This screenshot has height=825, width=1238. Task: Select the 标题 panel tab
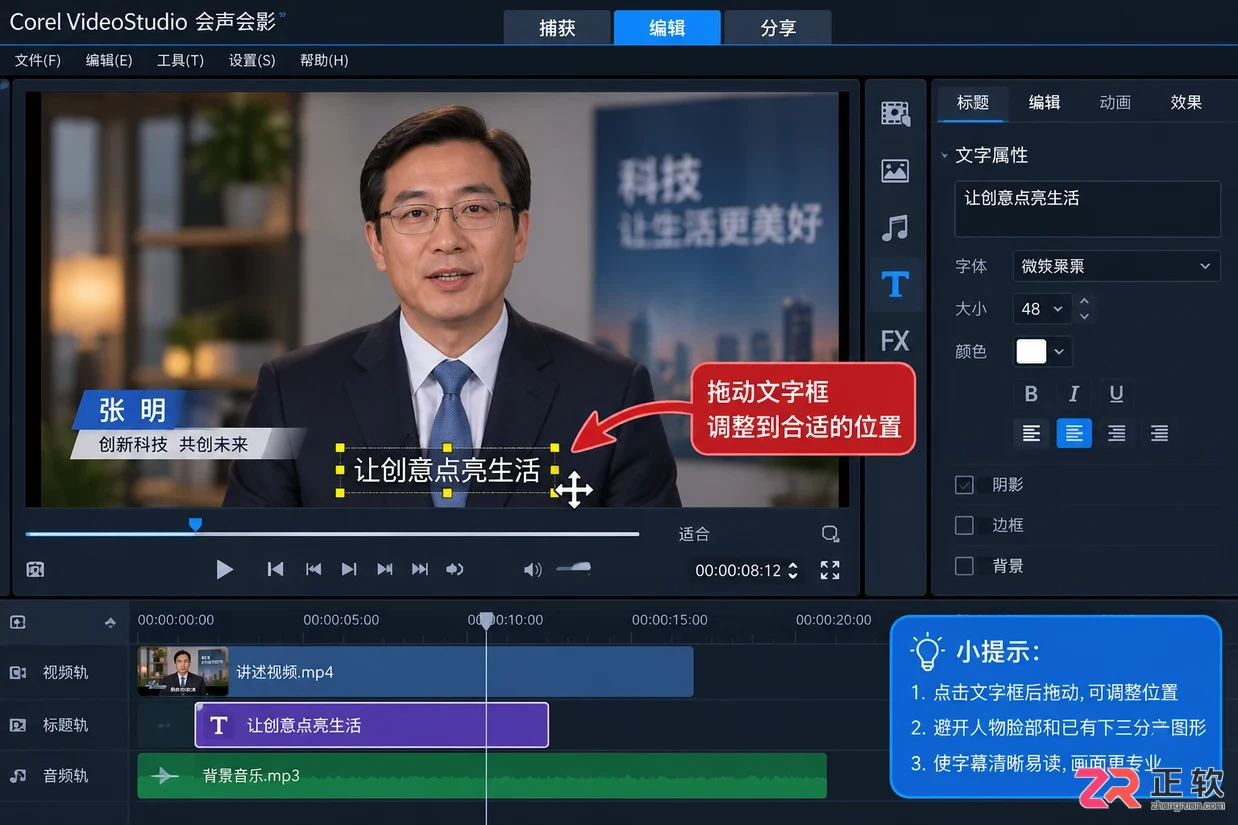(x=973, y=102)
